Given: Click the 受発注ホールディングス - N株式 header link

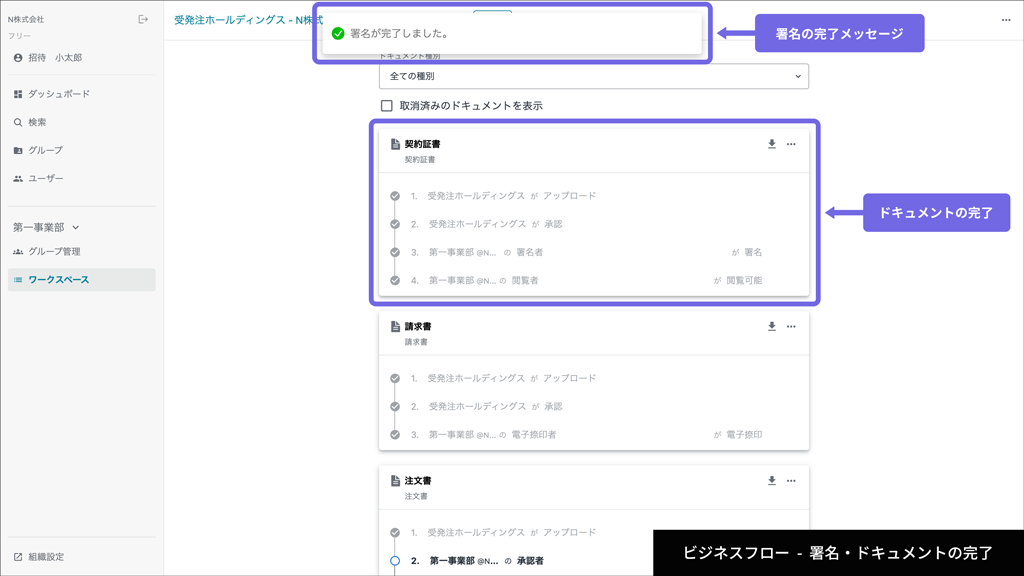Looking at the screenshot, I should click(x=248, y=20).
